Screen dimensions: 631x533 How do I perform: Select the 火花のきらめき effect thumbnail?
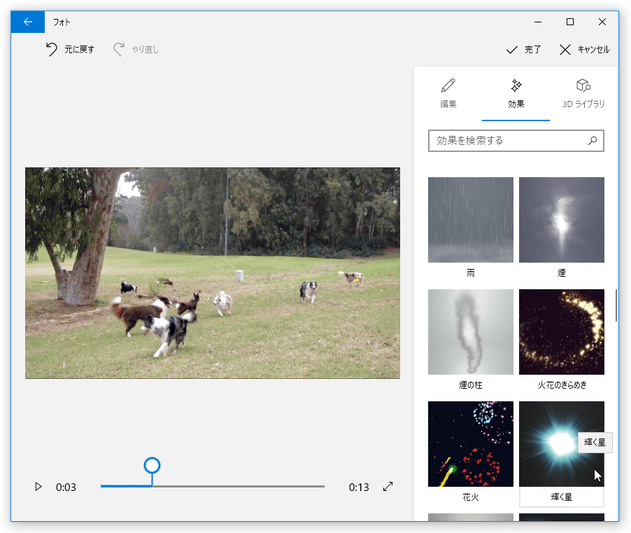pos(561,332)
